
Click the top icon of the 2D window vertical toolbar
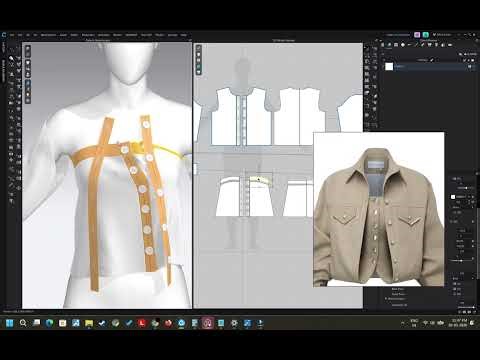coord(199,48)
